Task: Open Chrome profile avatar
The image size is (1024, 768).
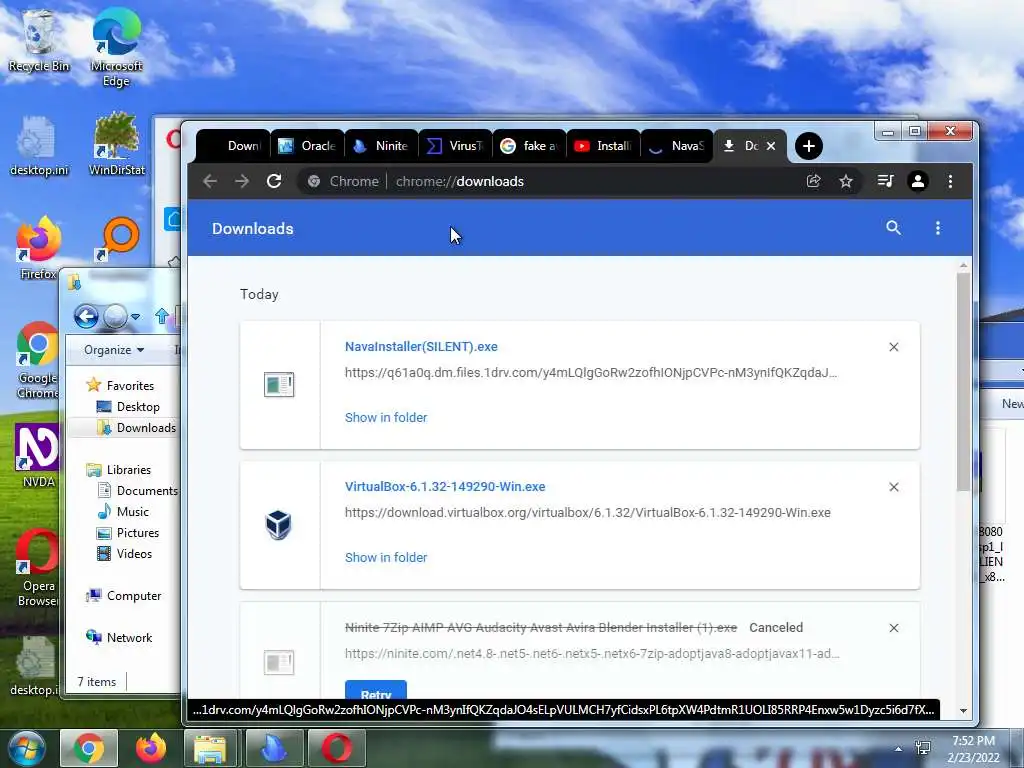Action: point(918,181)
